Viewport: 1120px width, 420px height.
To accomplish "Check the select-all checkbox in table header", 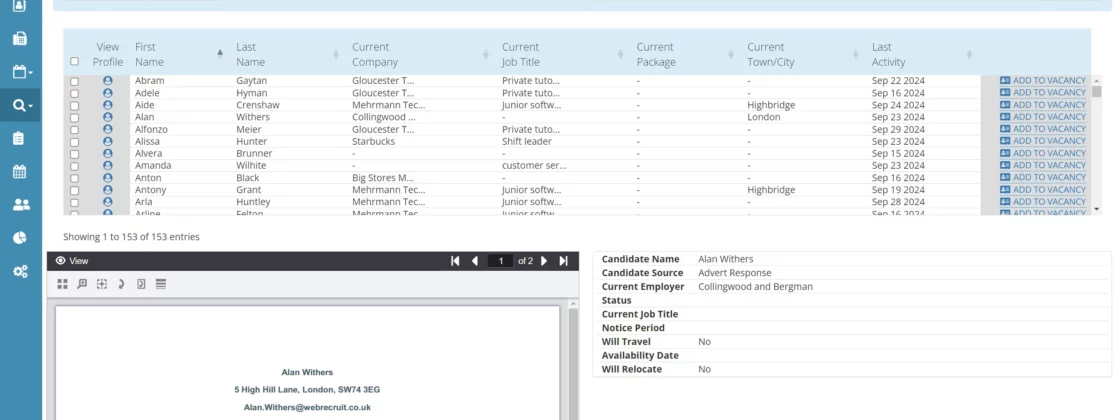I will point(74,61).
